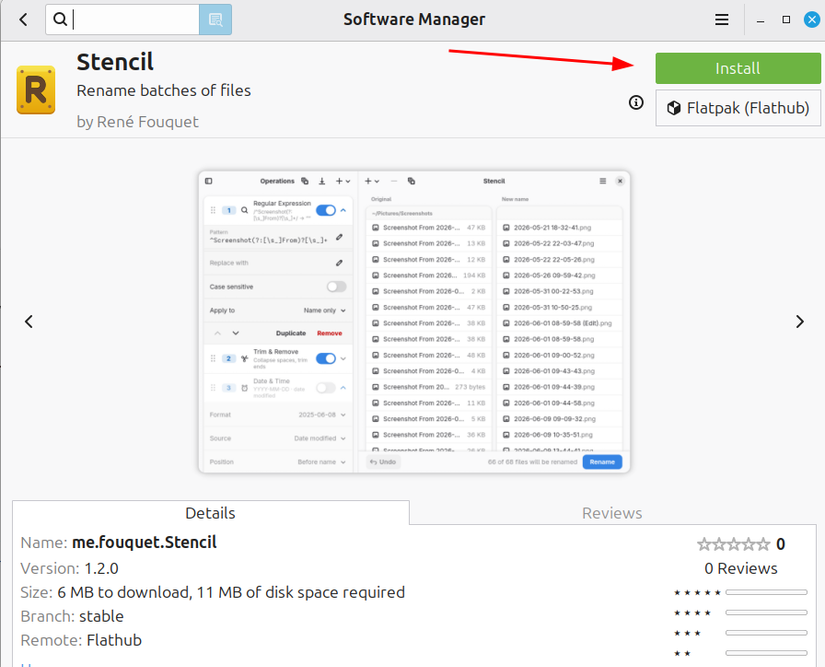Maximize the Software Manager window
825x667 pixels.
click(786, 19)
